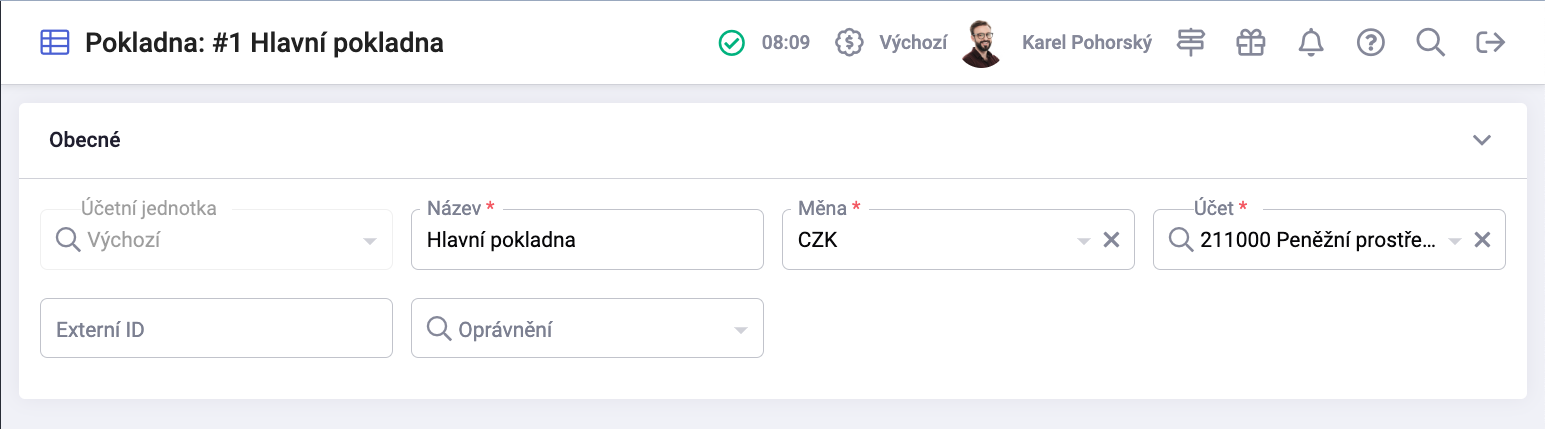Click the Výchozí accounting unit label in header
Image resolution: width=1545 pixels, height=429 pixels.
913,43
